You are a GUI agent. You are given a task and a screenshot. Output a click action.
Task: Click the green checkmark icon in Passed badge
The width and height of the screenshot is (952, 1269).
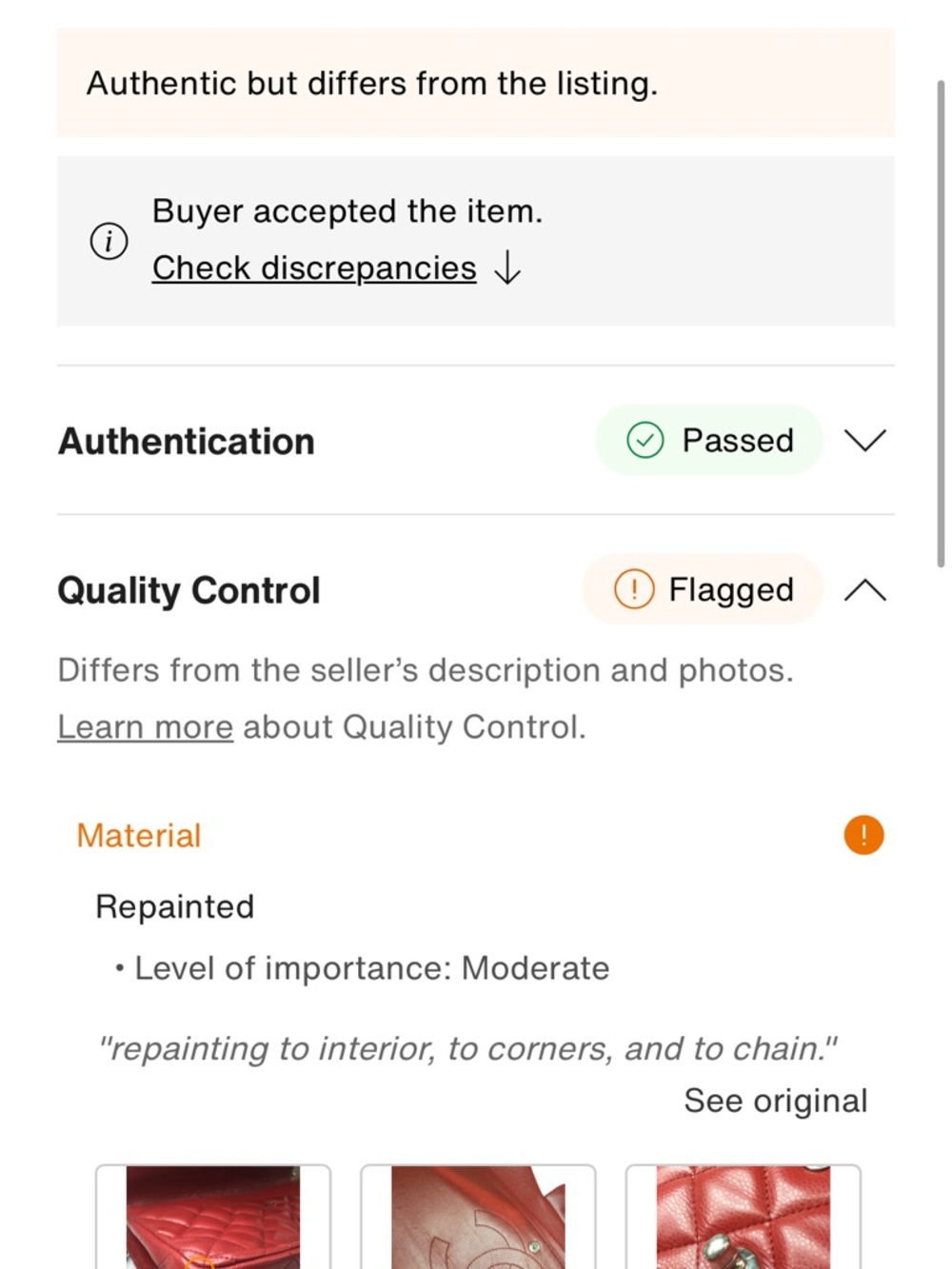point(645,440)
